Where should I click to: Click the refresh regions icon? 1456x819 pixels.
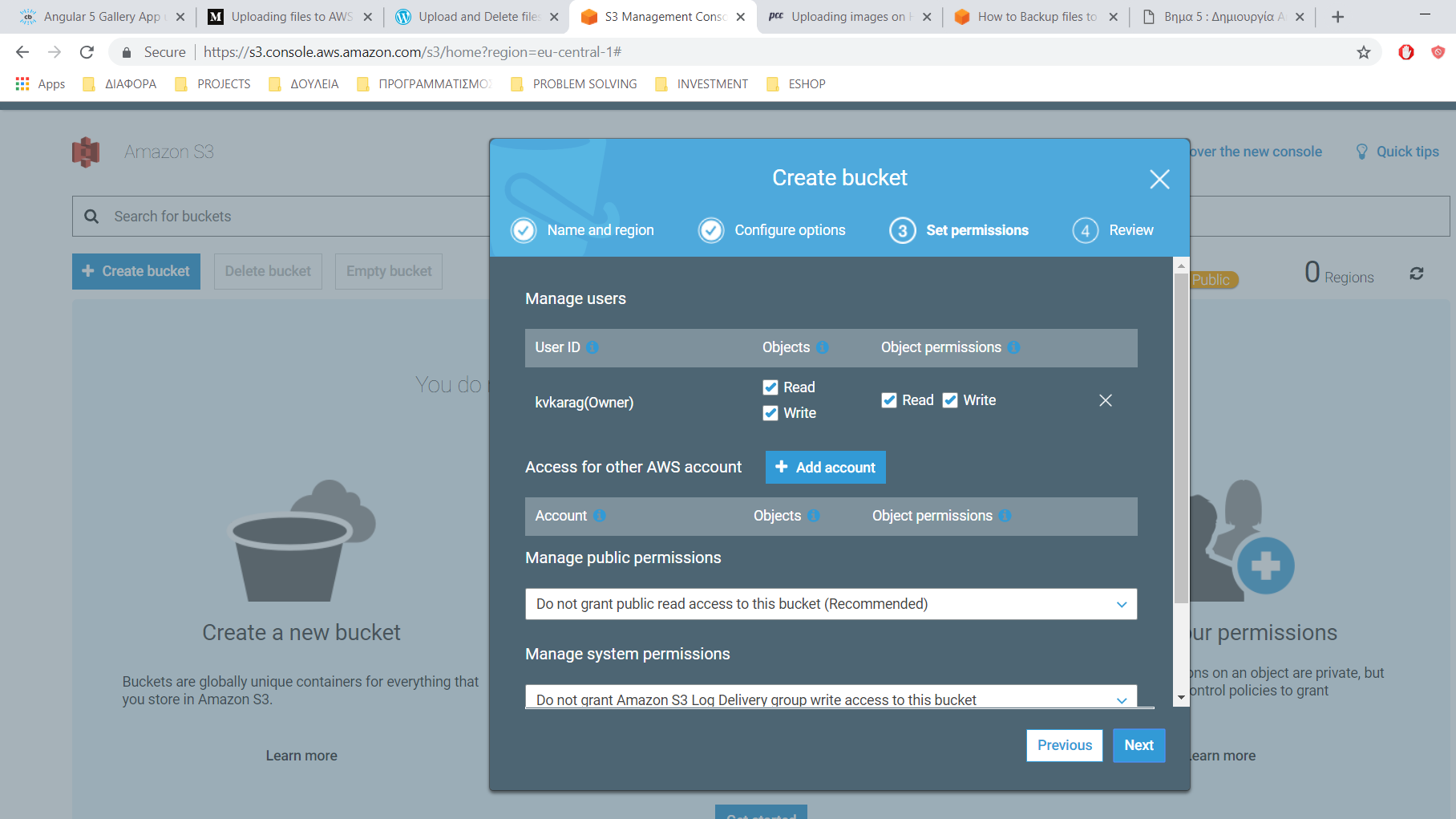(1417, 274)
